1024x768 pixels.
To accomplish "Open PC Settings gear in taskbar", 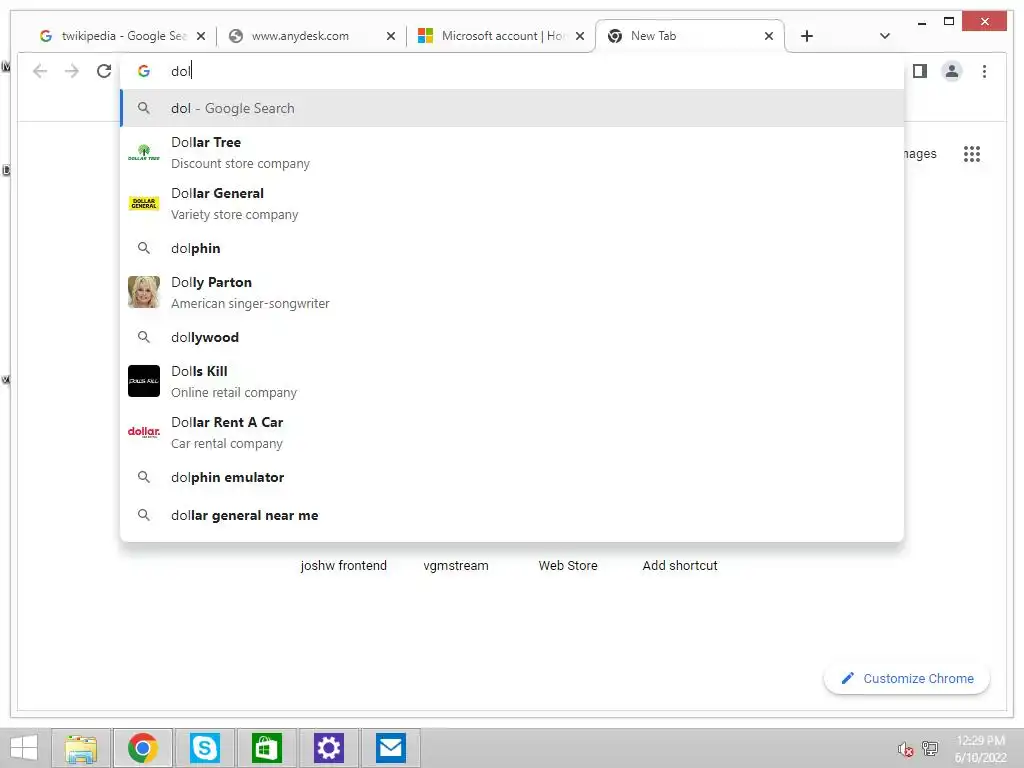I will click(x=328, y=748).
